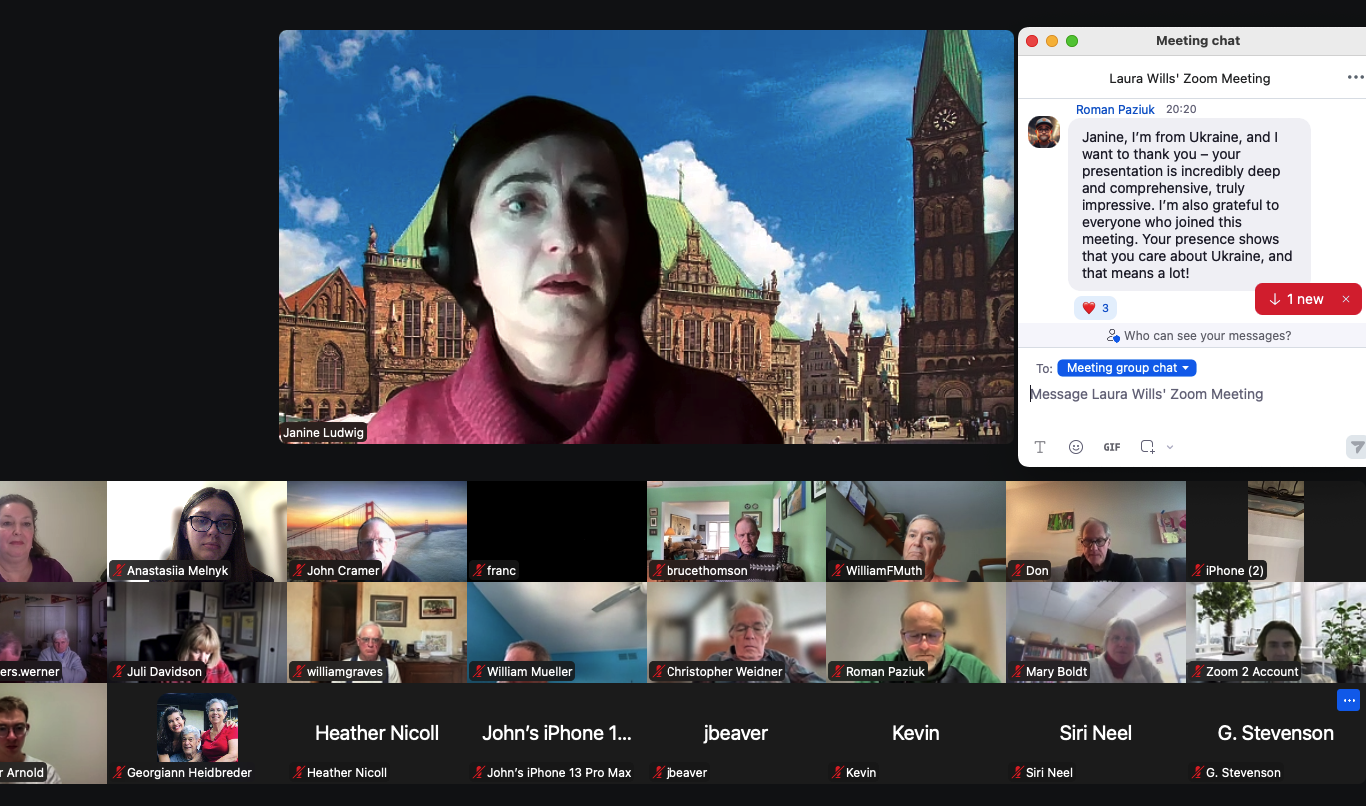Select Janine Ludwig's main speaker video

646,237
